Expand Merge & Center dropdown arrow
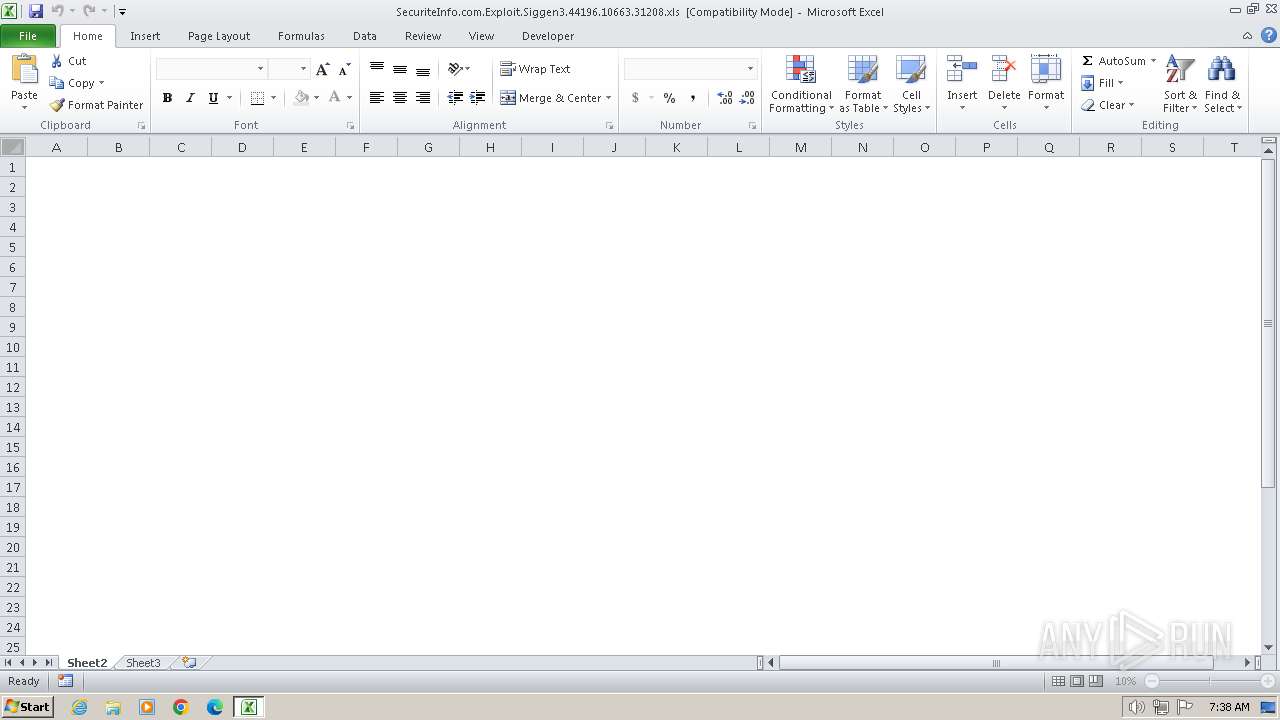Image resolution: width=1280 pixels, height=720 pixels. (609, 98)
